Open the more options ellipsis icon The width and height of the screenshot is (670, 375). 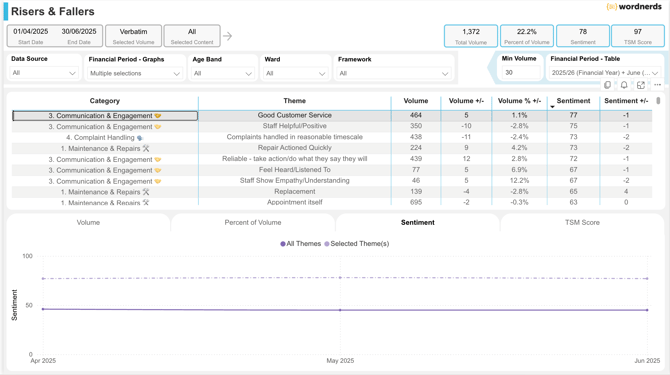pos(657,85)
